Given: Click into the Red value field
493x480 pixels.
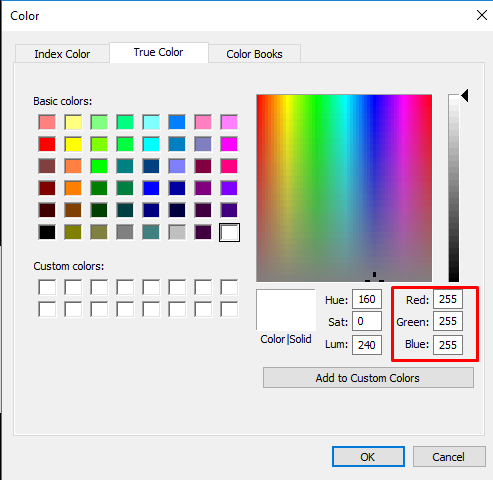Looking at the screenshot, I should [x=448, y=299].
